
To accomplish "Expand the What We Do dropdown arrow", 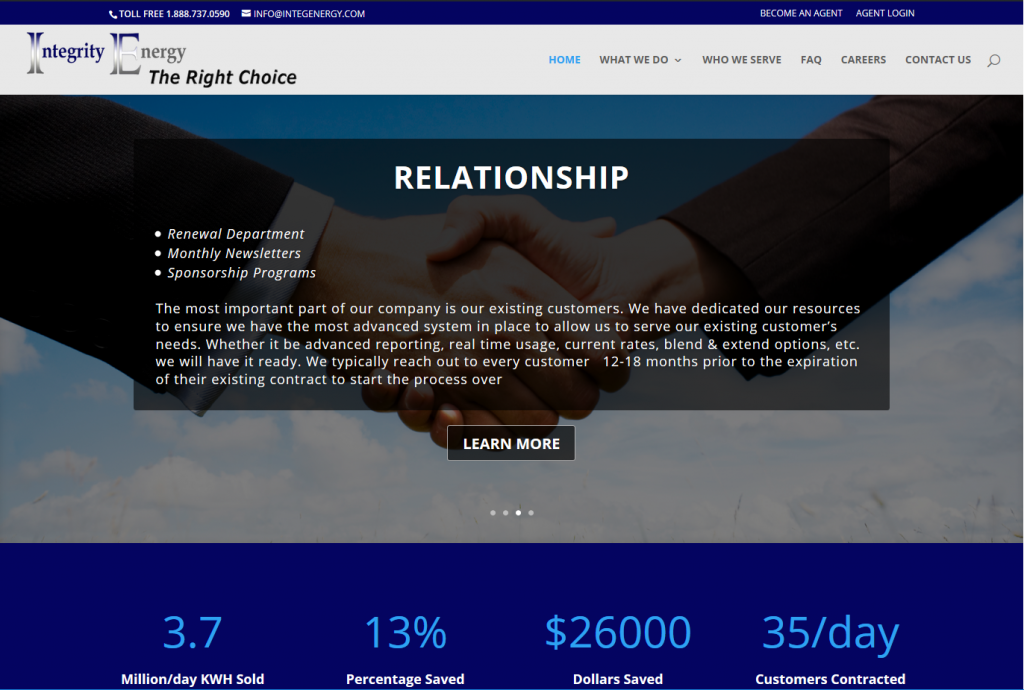I will (x=678, y=60).
